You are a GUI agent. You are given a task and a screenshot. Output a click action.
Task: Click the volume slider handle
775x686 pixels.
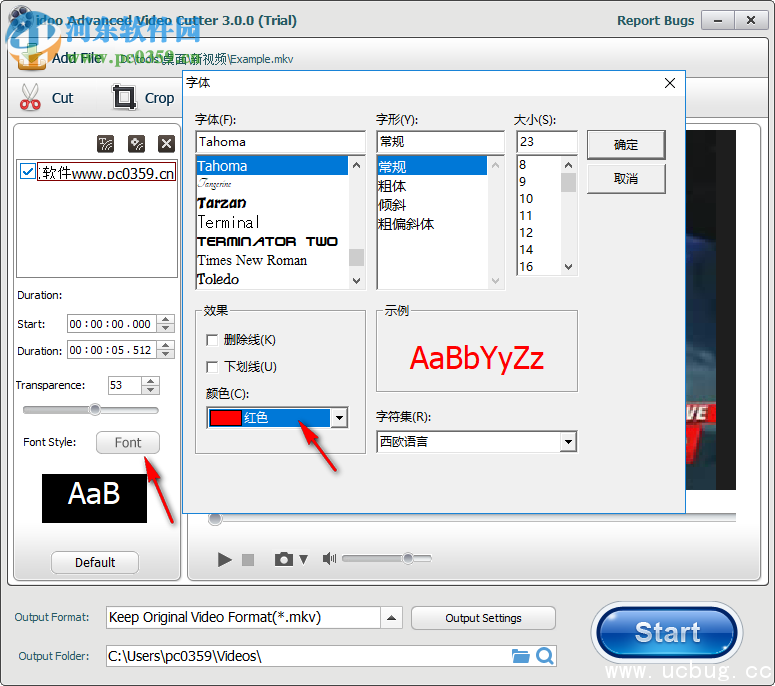(x=408, y=558)
